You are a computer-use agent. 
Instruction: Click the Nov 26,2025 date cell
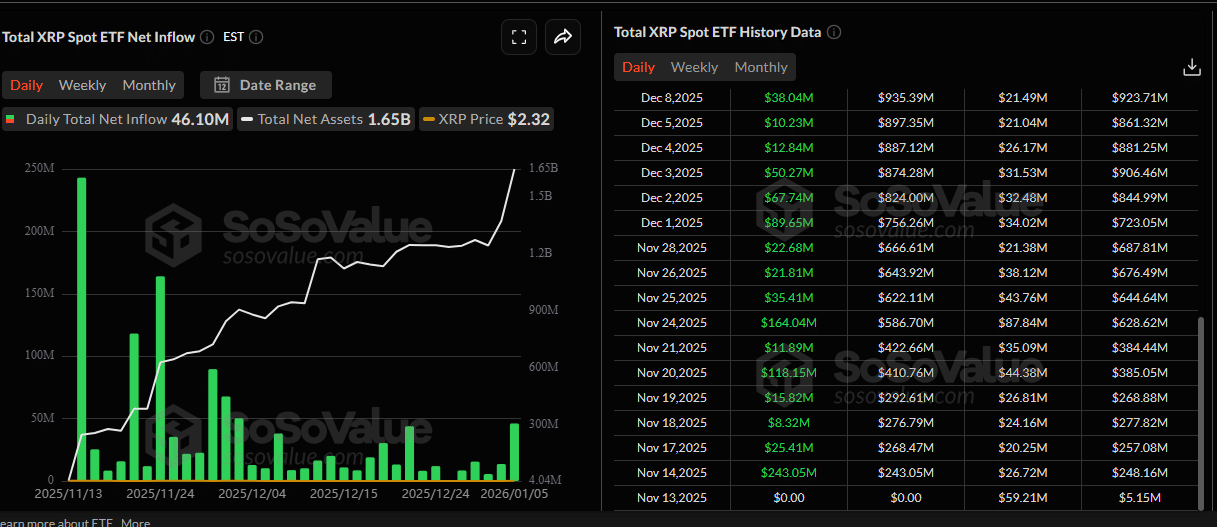tap(672, 273)
